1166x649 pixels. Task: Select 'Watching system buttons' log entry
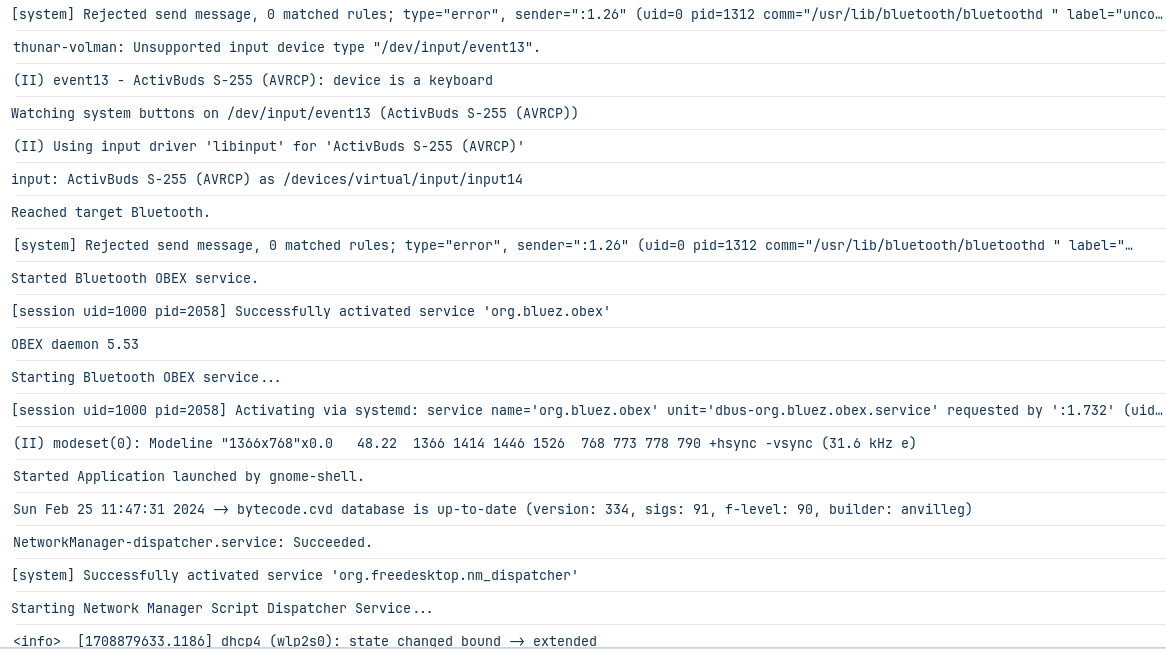pos(583,113)
